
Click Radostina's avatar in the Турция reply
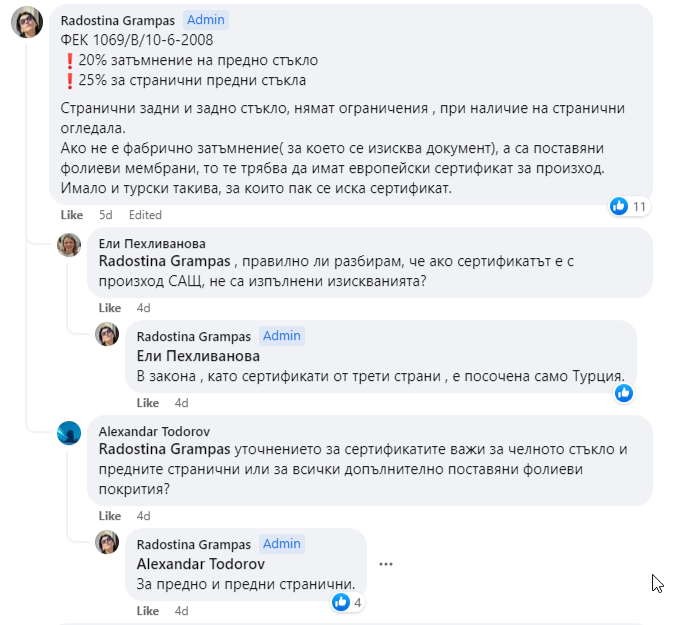pos(107,336)
